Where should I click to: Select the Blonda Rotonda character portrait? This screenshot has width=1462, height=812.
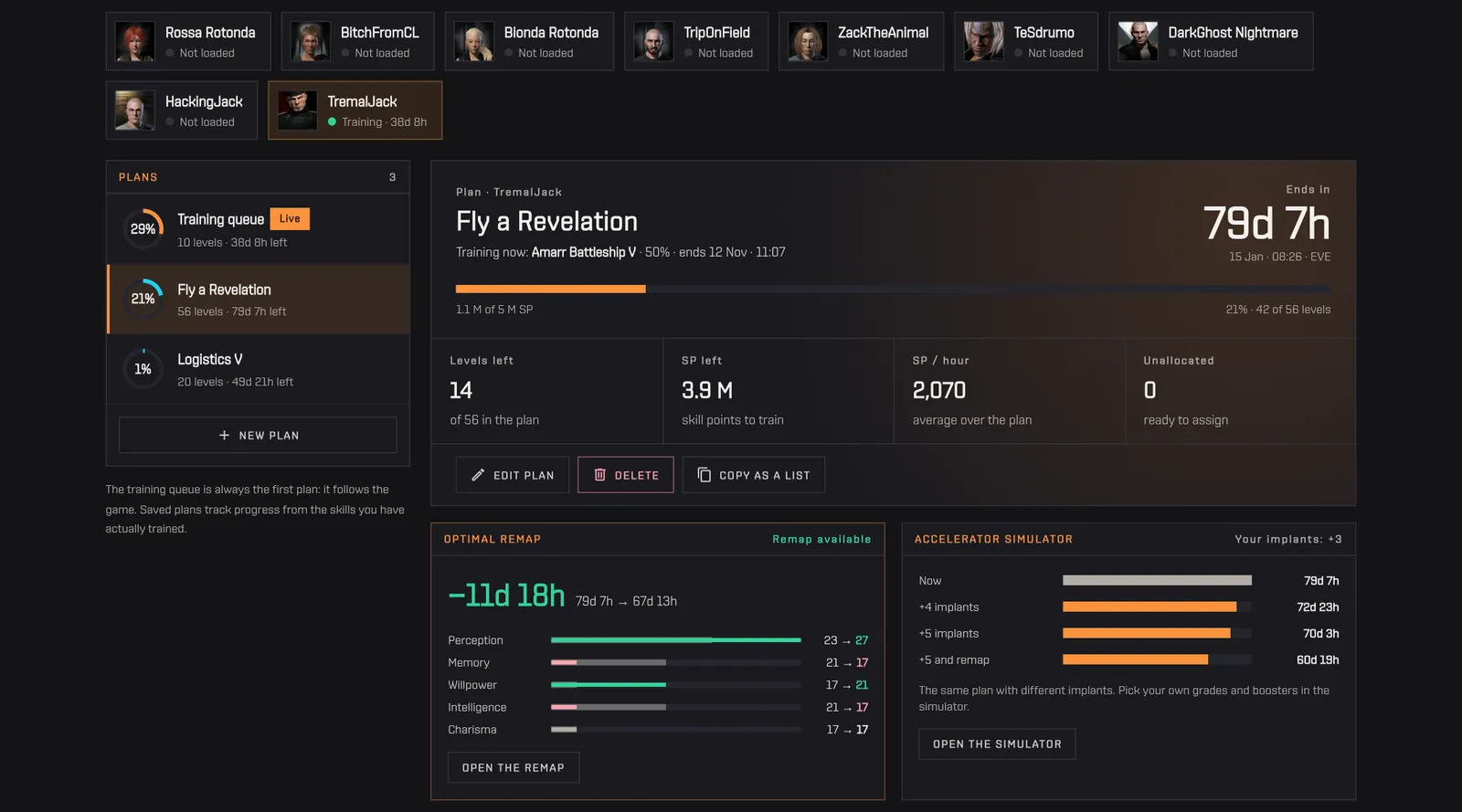pyautogui.click(x=474, y=41)
